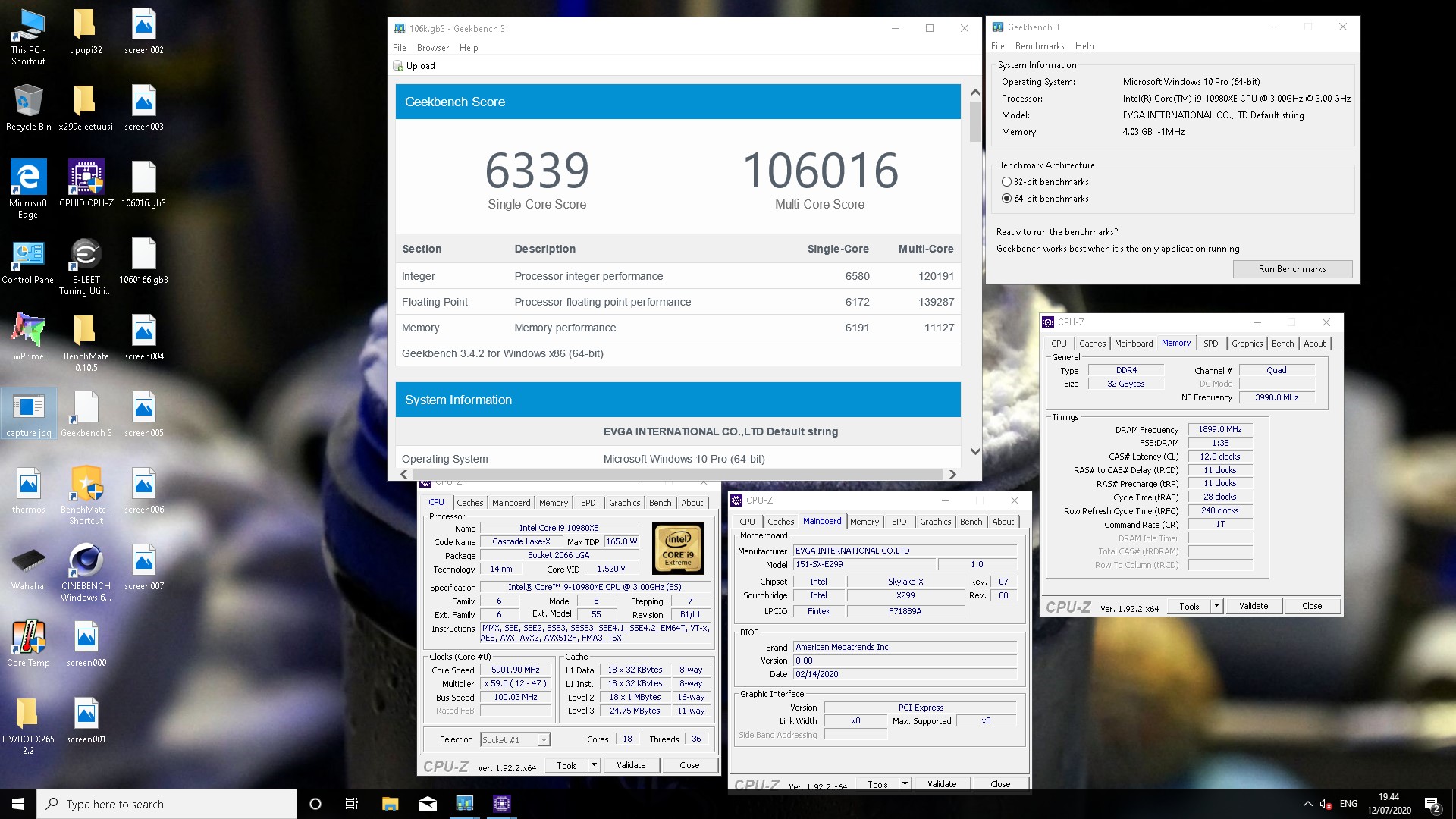
Task: Open the Recycle Bin icon
Action: coord(28,108)
